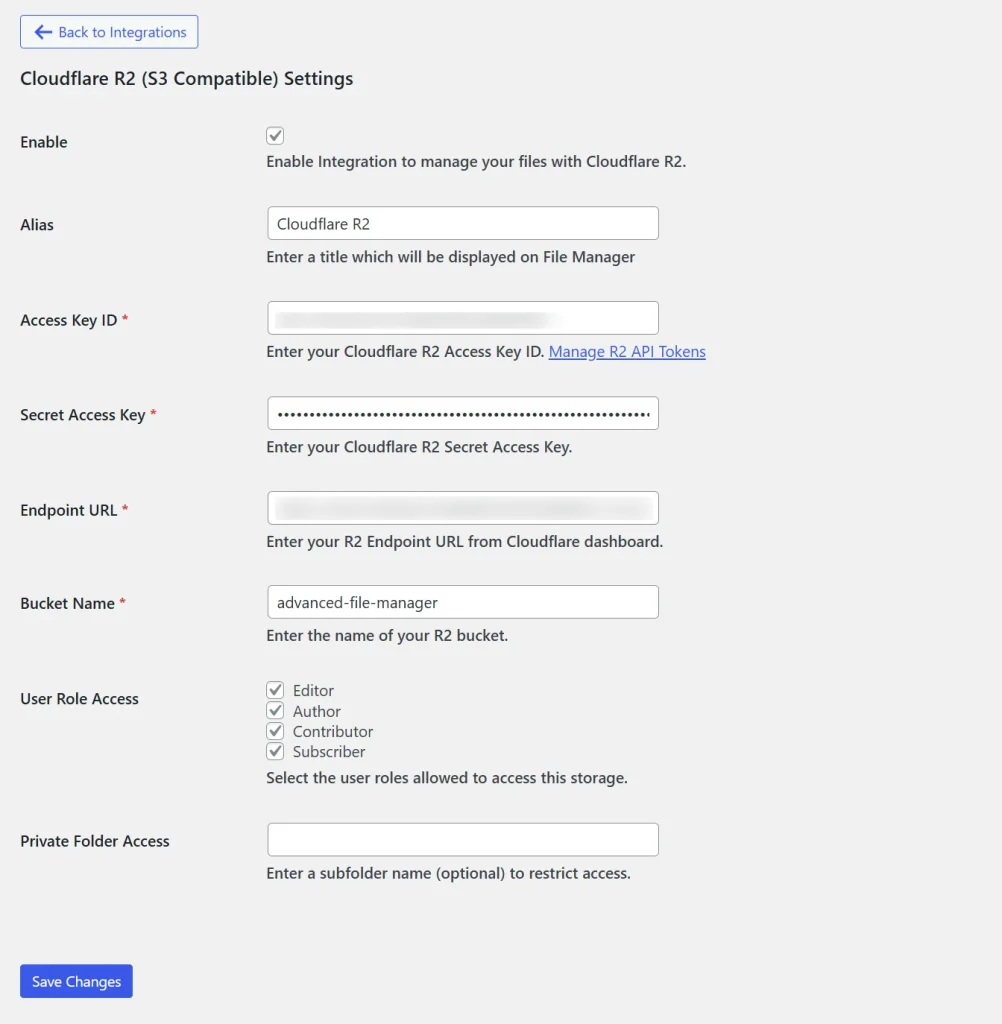Save settings with Save Changes button
The width and height of the screenshot is (1002, 1024).
76,981
